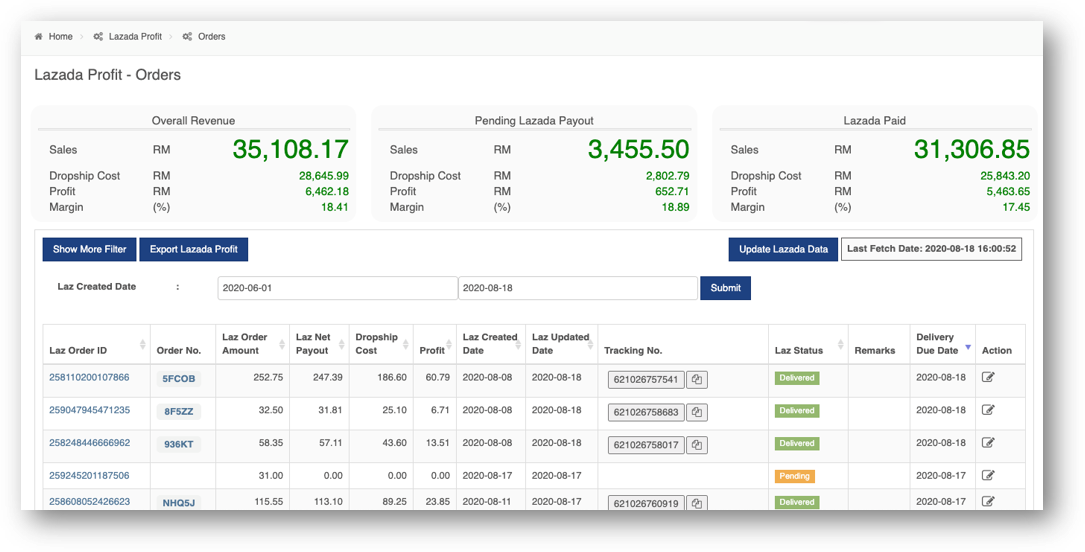
Task: Click order number 936KT
Action: [179, 444]
